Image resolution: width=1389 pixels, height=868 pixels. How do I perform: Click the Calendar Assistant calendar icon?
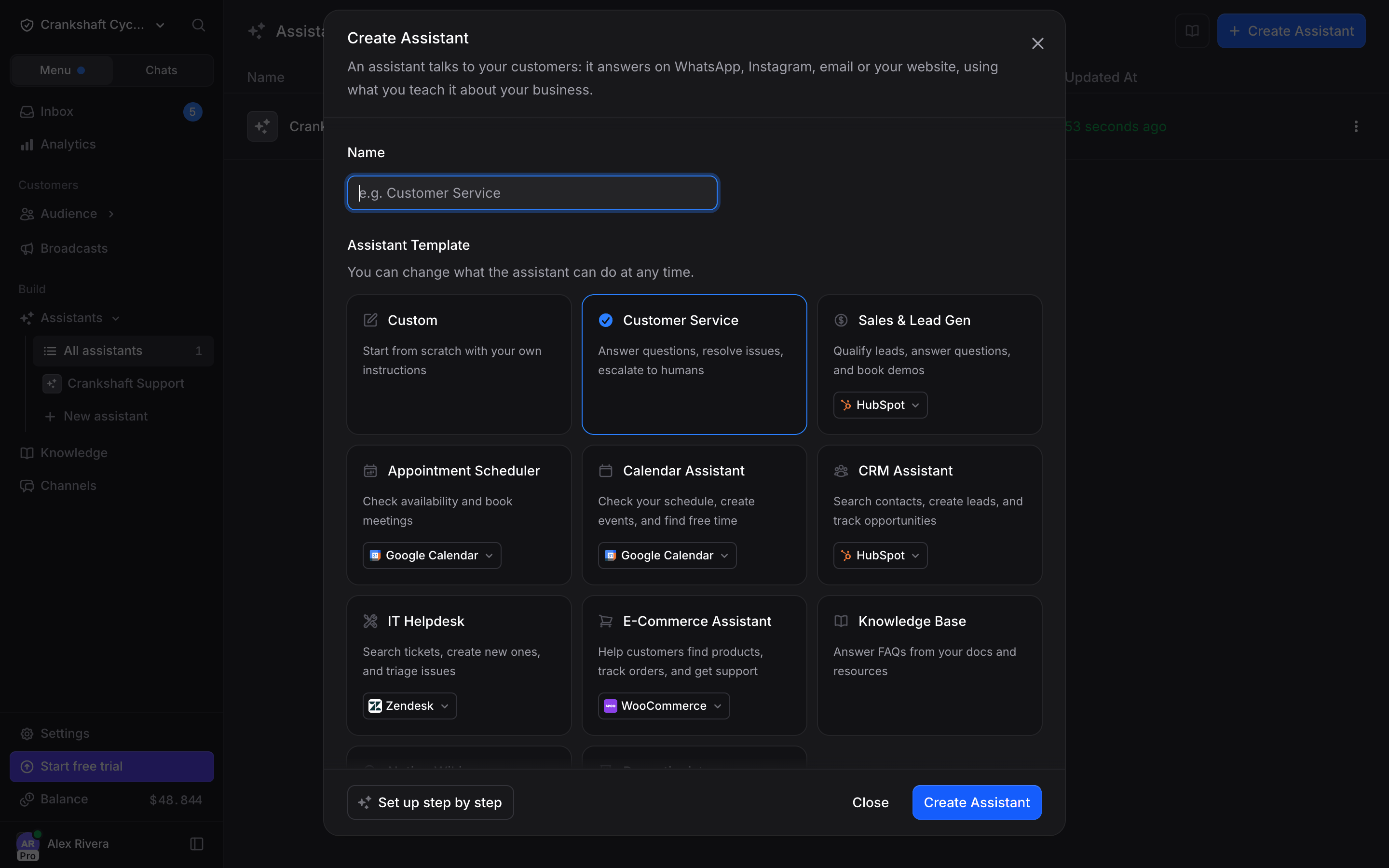(x=606, y=471)
